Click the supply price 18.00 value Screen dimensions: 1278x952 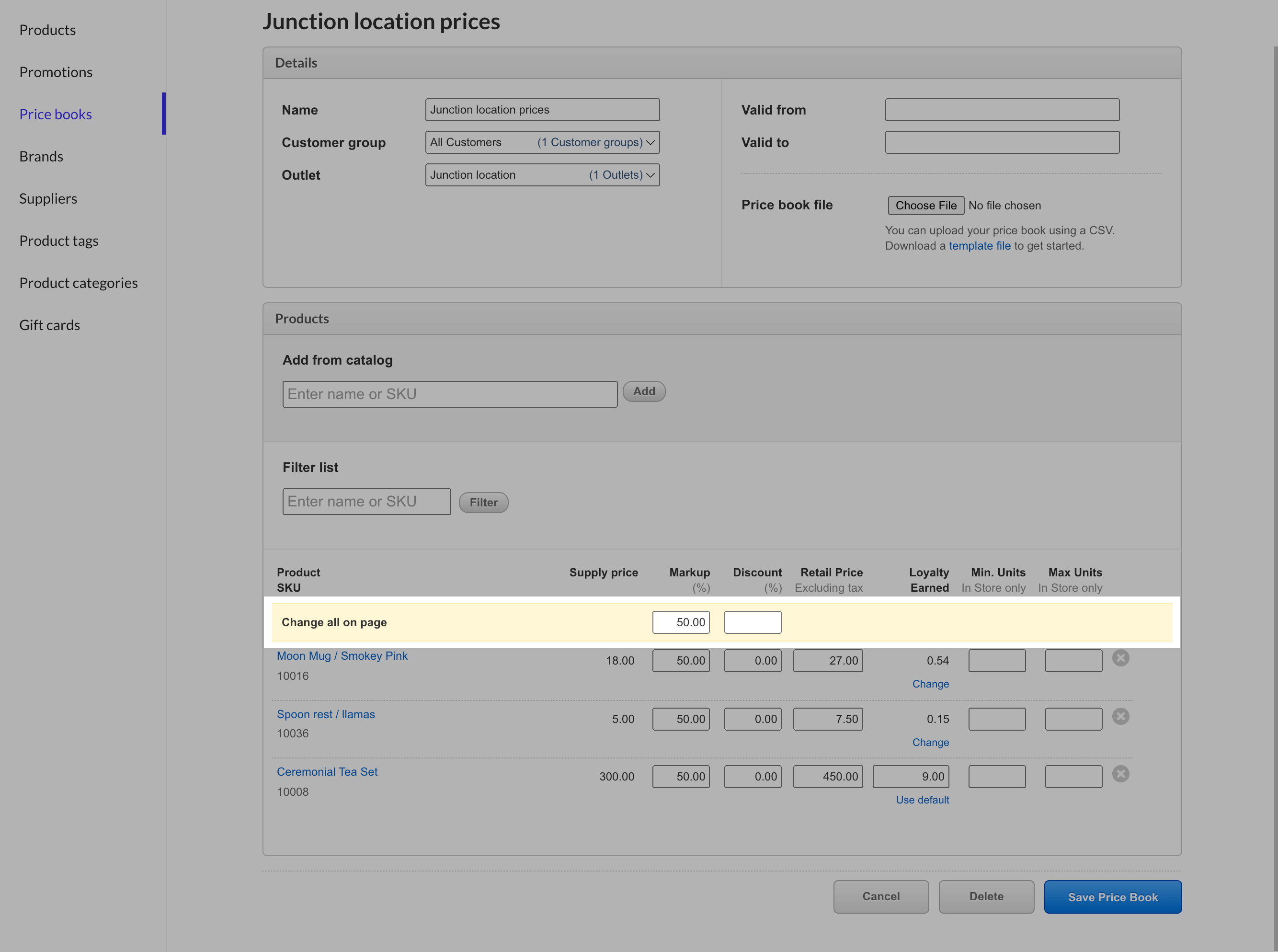[x=620, y=660]
